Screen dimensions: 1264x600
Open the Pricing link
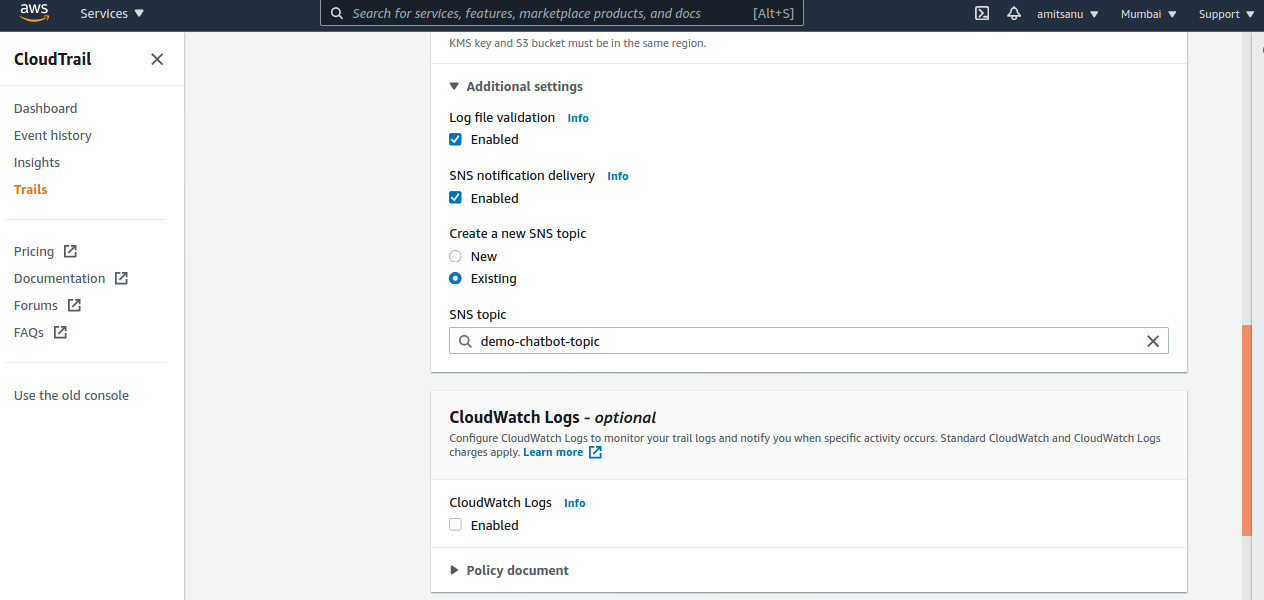(34, 251)
